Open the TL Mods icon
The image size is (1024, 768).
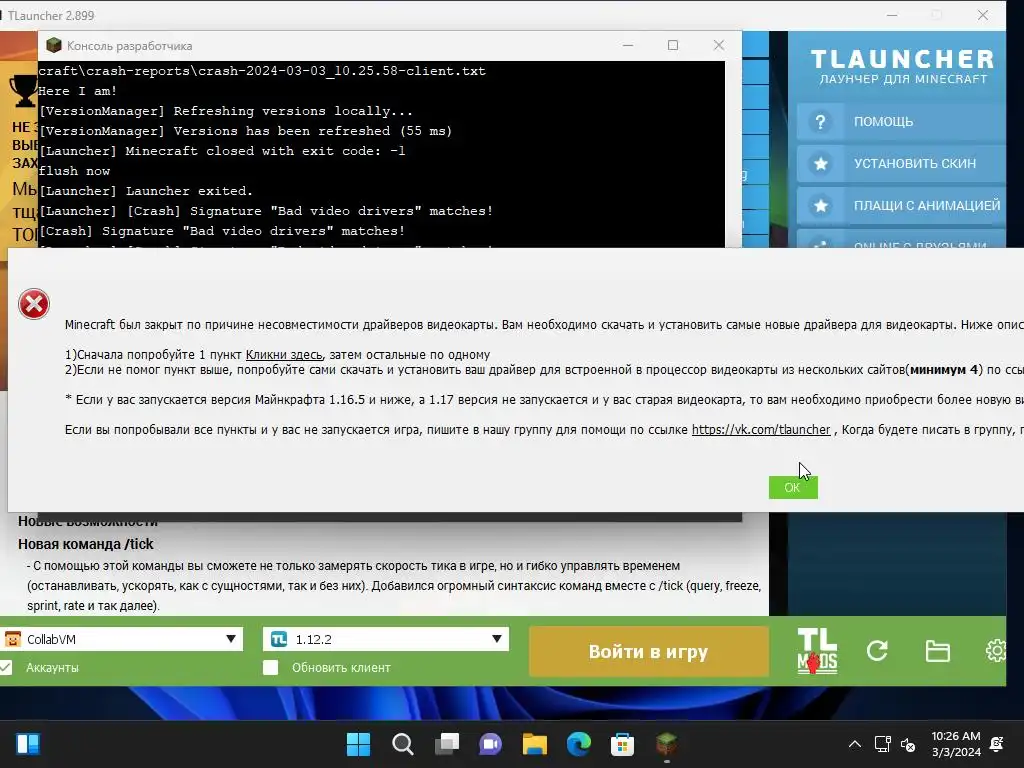coord(817,650)
